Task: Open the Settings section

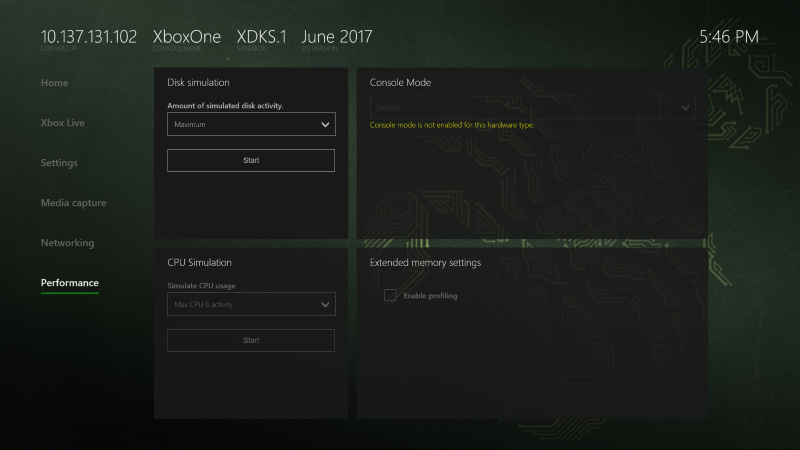Action: (59, 163)
